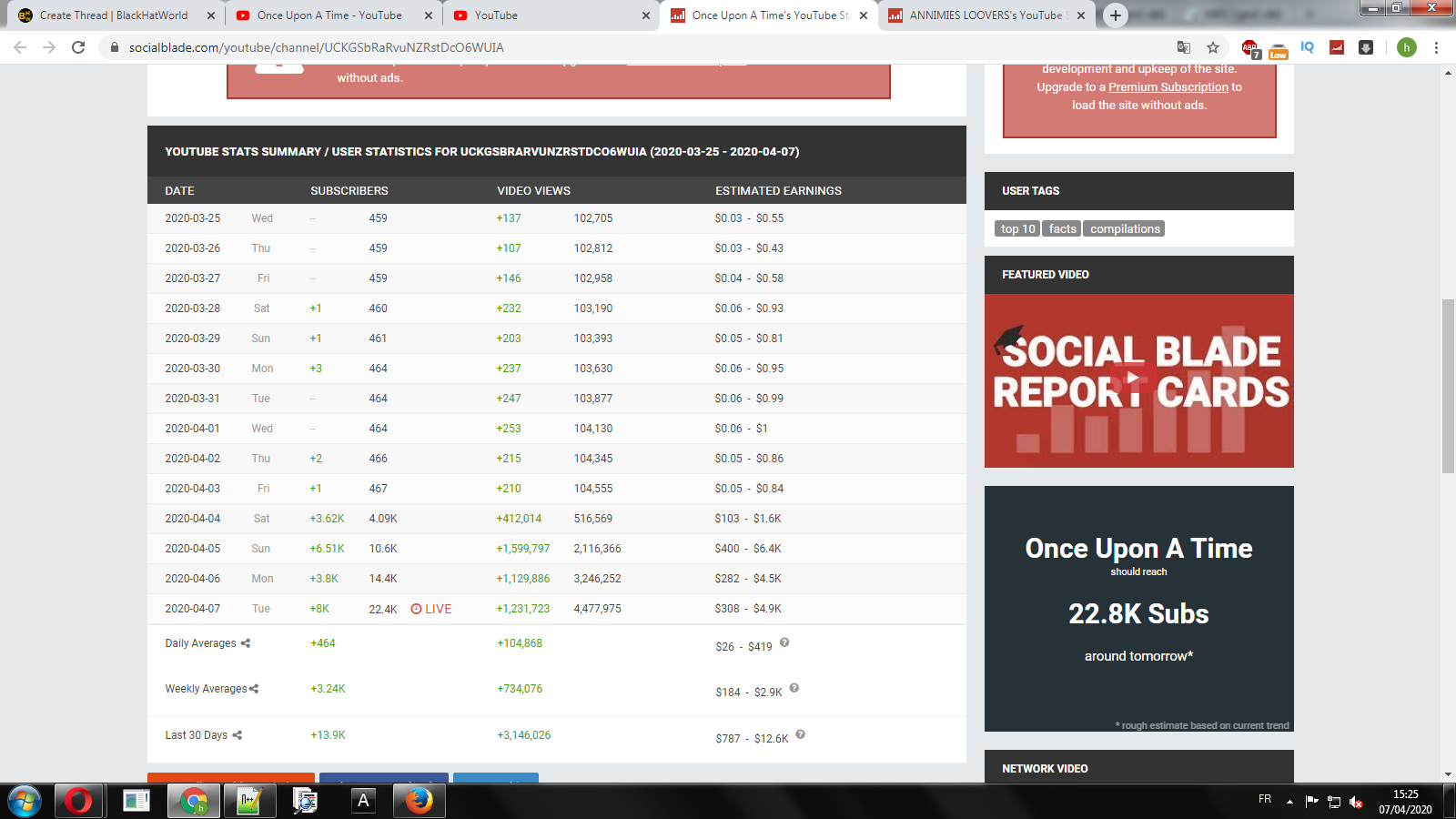Open the Premium Subscription link
The width and height of the screenshot is (1456, 819).
tap(1168, 87)
